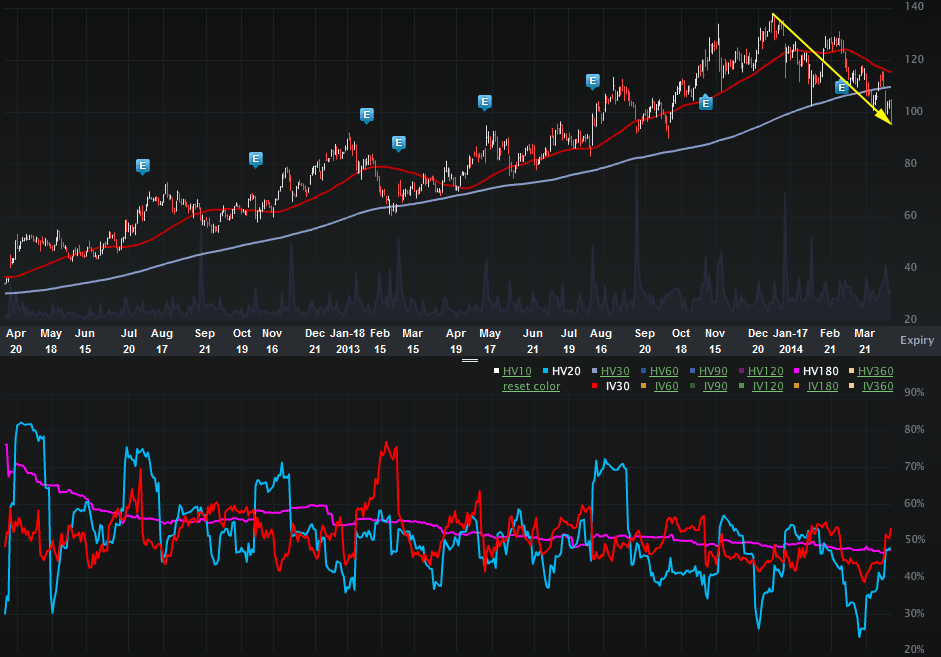Enable the IV120 series

tap(768, 386)
